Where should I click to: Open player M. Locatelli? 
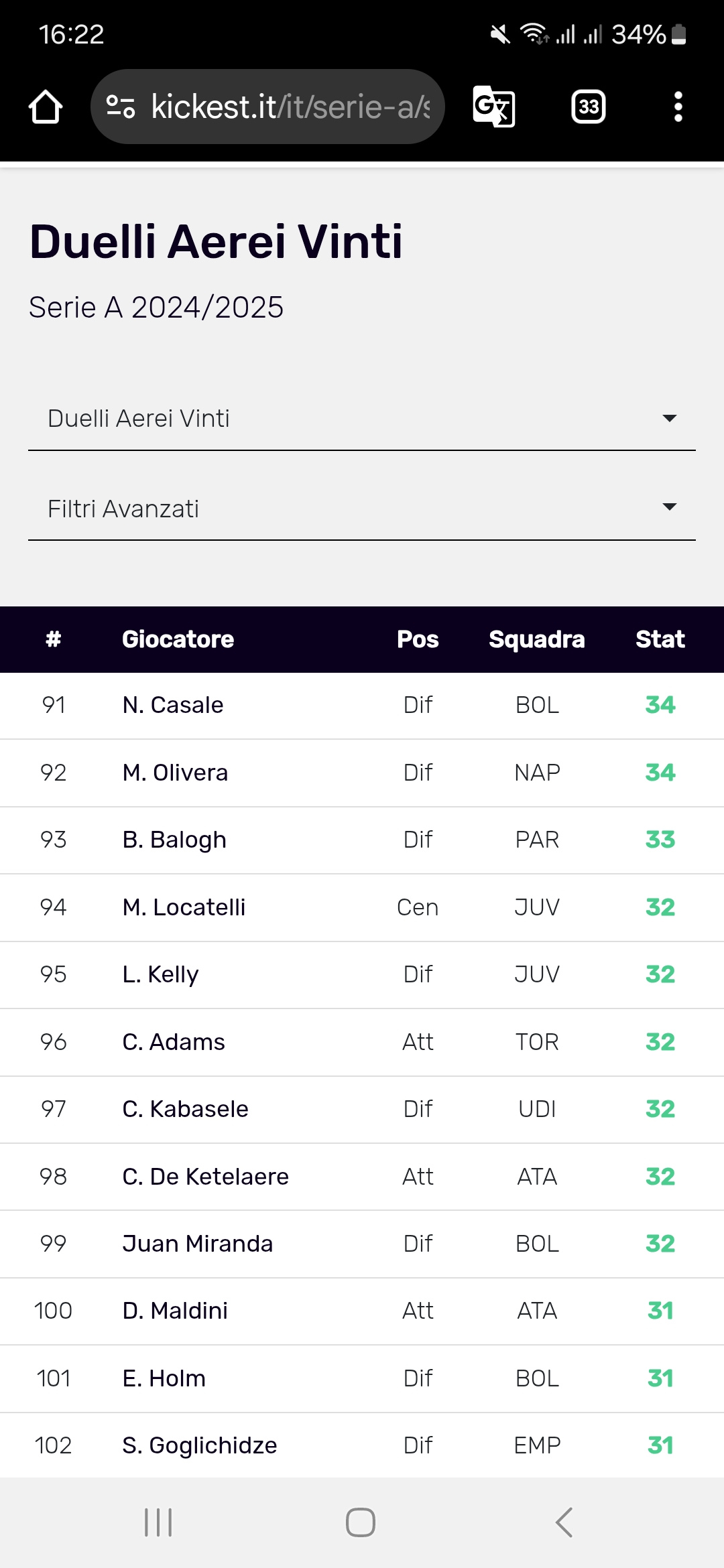click(184, 907)
